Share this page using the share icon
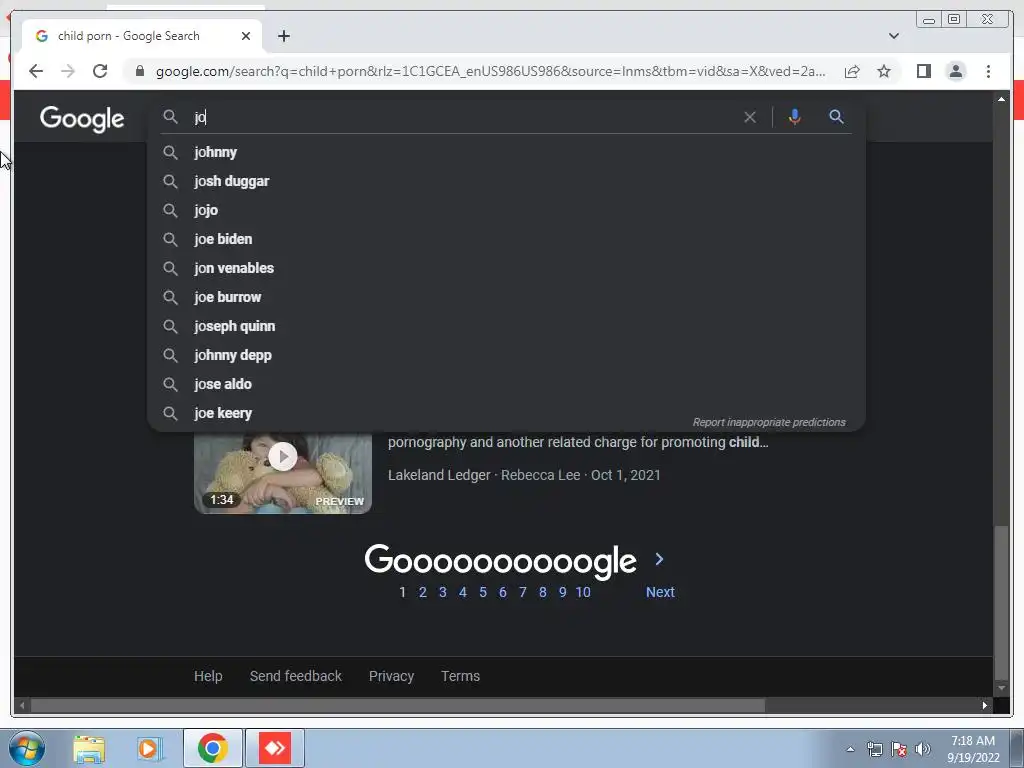The width and height of the screenshot is (1024, 768). point(852,71)
